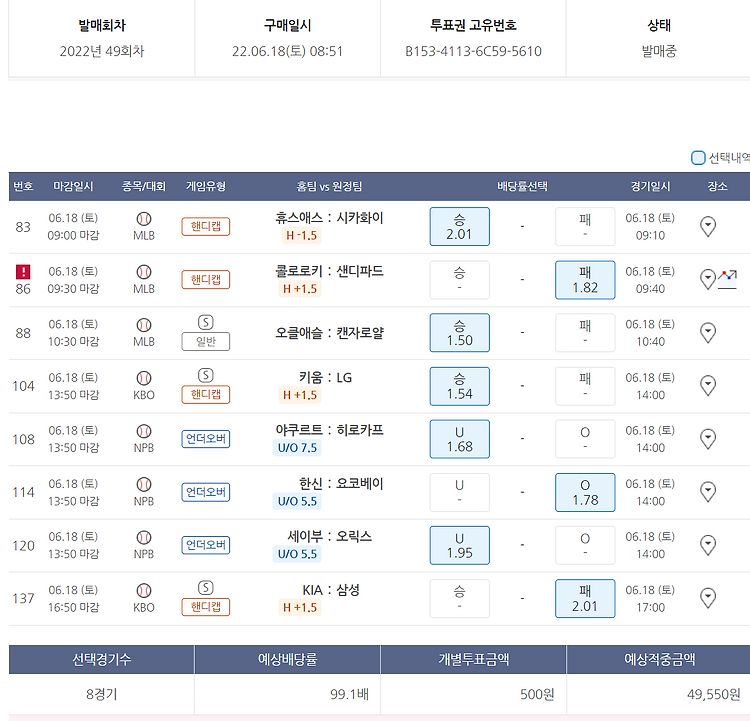Select 승 1.50 odds for match 88

click(x=459, y=333)
